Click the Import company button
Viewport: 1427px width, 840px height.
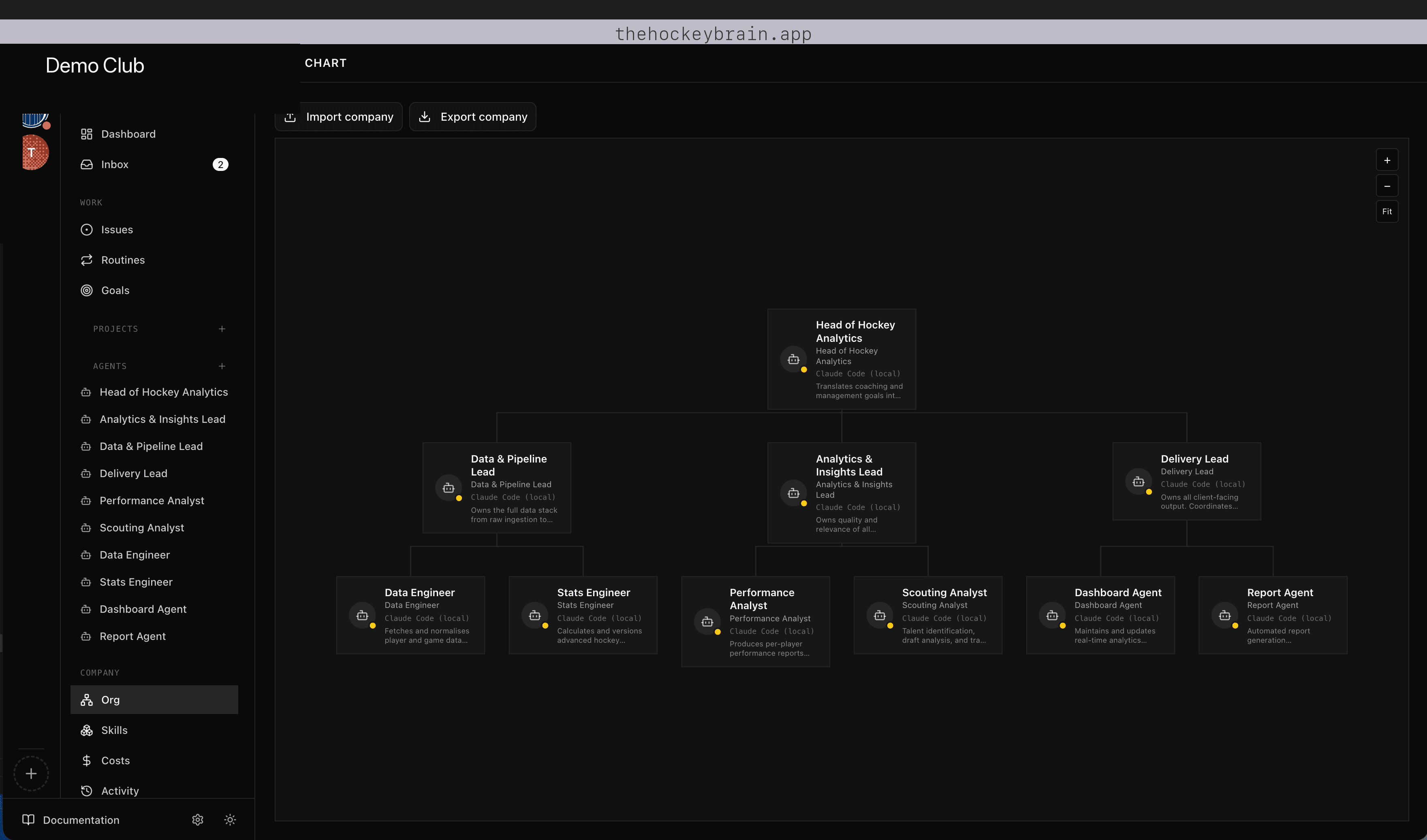[339, 117]
